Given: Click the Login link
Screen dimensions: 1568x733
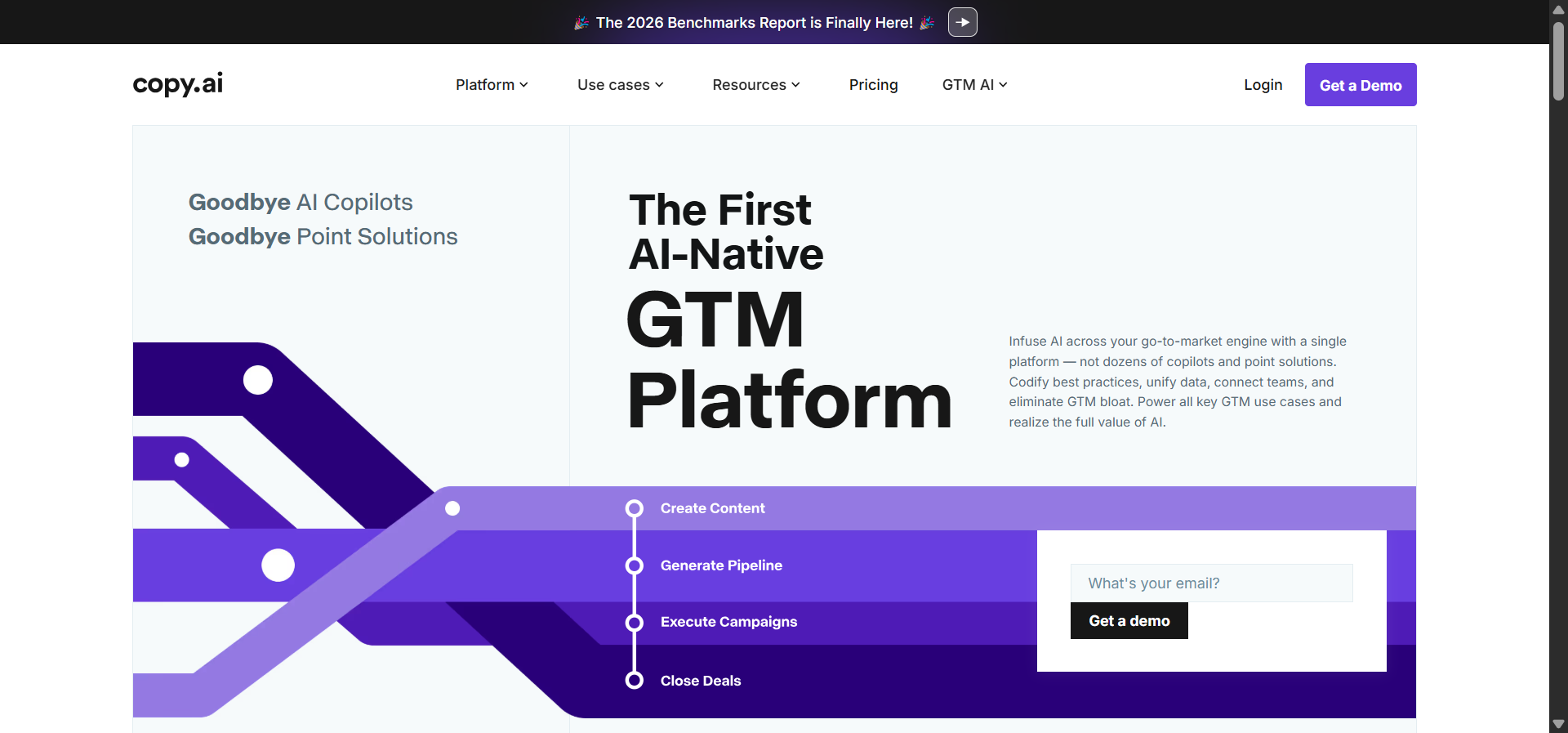Looking at the screenshot, I should pos(1263,85).
